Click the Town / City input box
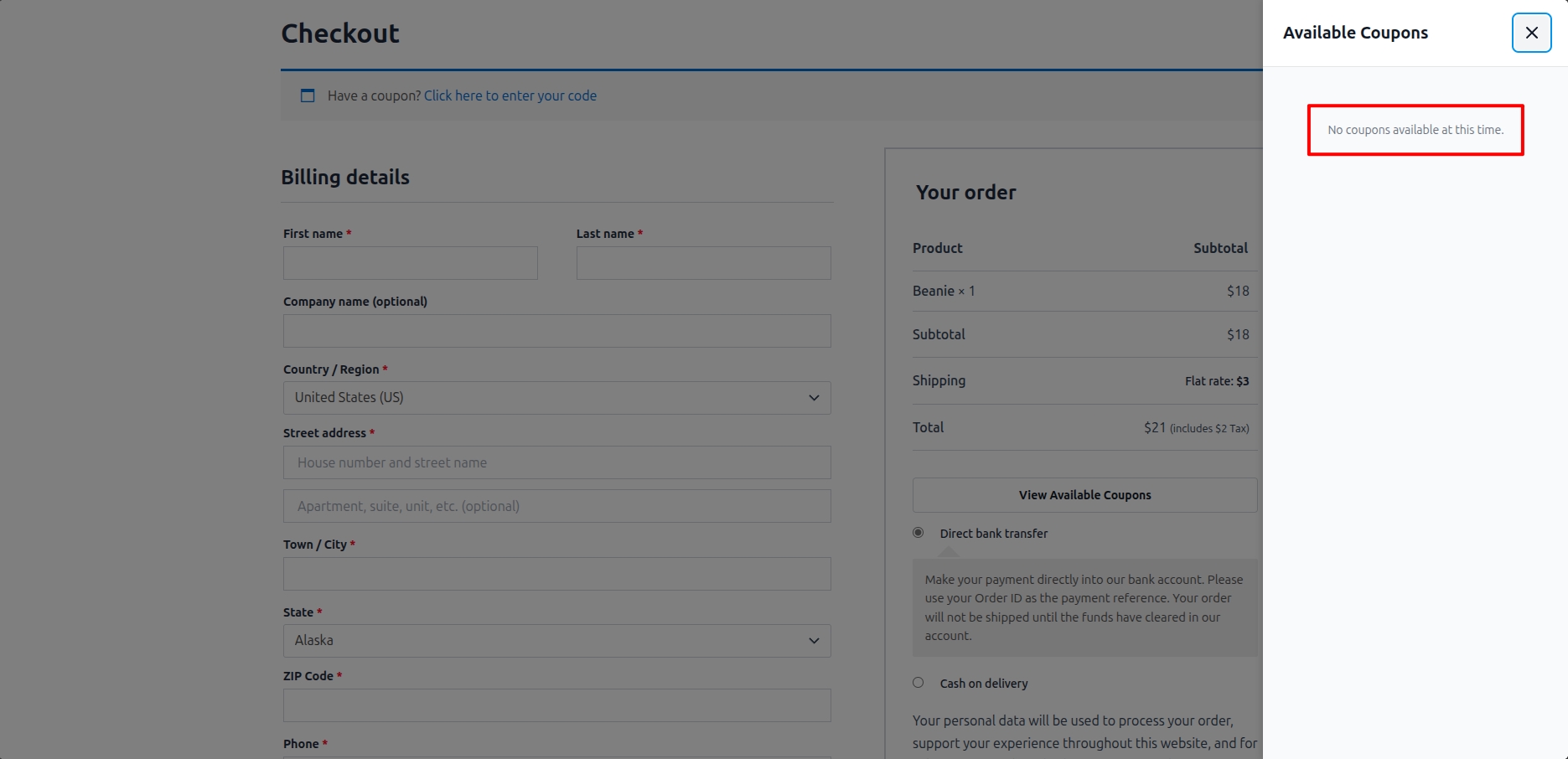This screenshot has width=1568, height=759. click(x=556, y=574)
